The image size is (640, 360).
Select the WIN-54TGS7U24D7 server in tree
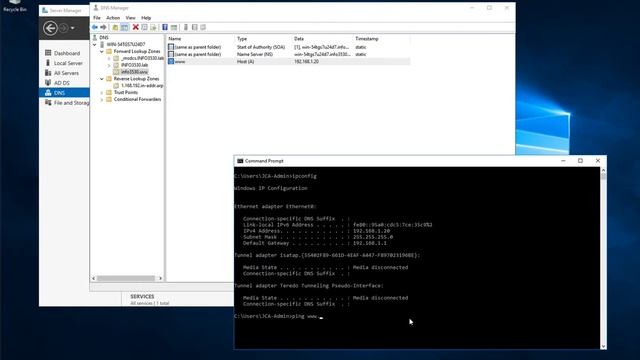[126, 44]
